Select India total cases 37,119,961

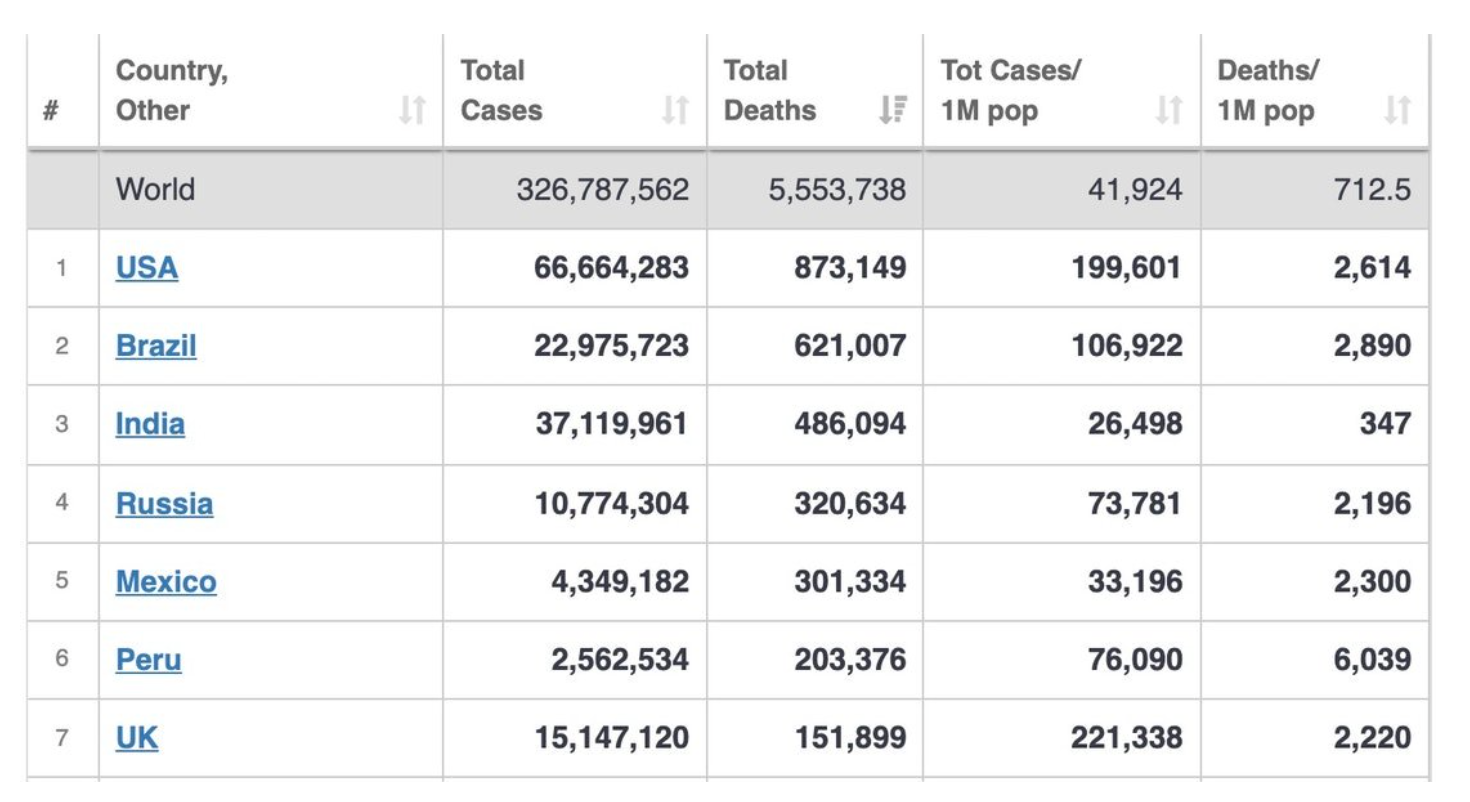point(612,423)
